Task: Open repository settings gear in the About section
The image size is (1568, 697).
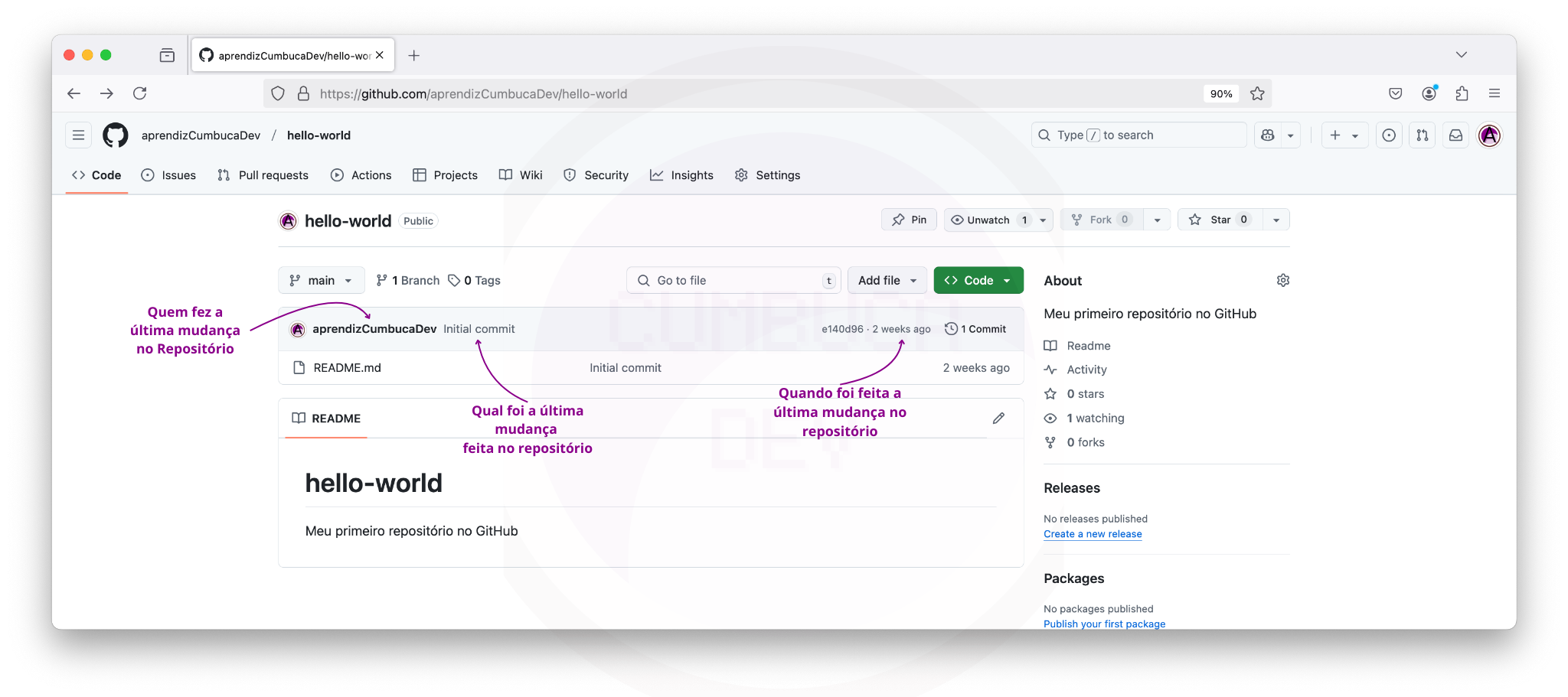Action: pos(1283,280)
